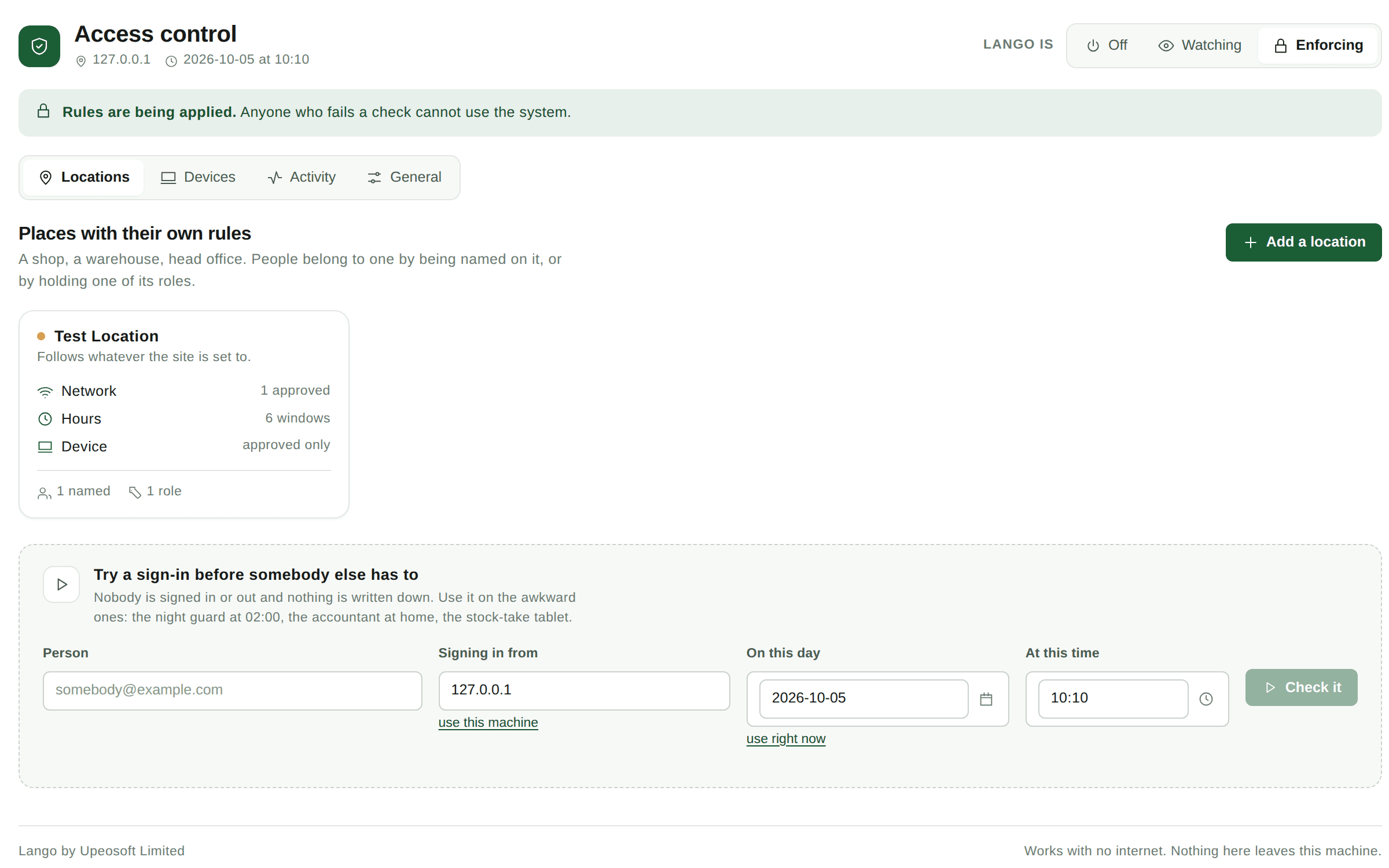Click the Check it button
Viewport: 1389px width, 868px height.
[1301, 687]
